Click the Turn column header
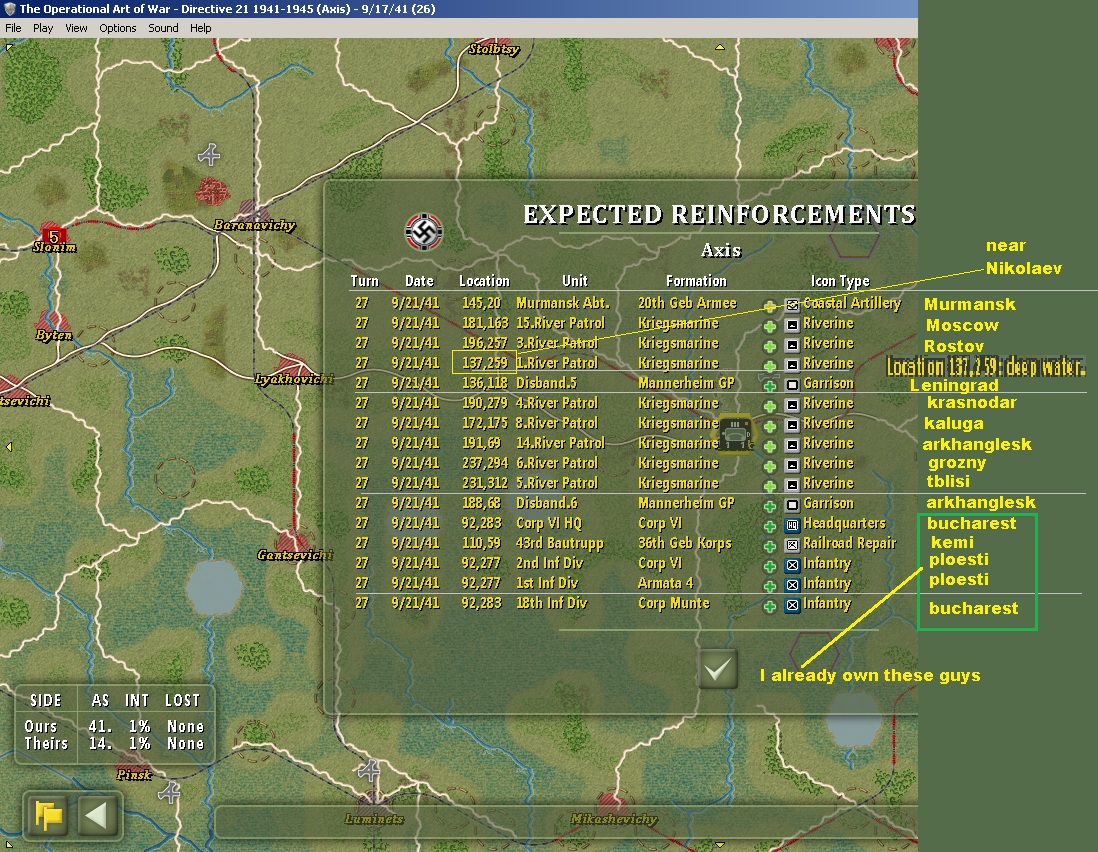The image size is (1098, 852). tap(364, 281)
